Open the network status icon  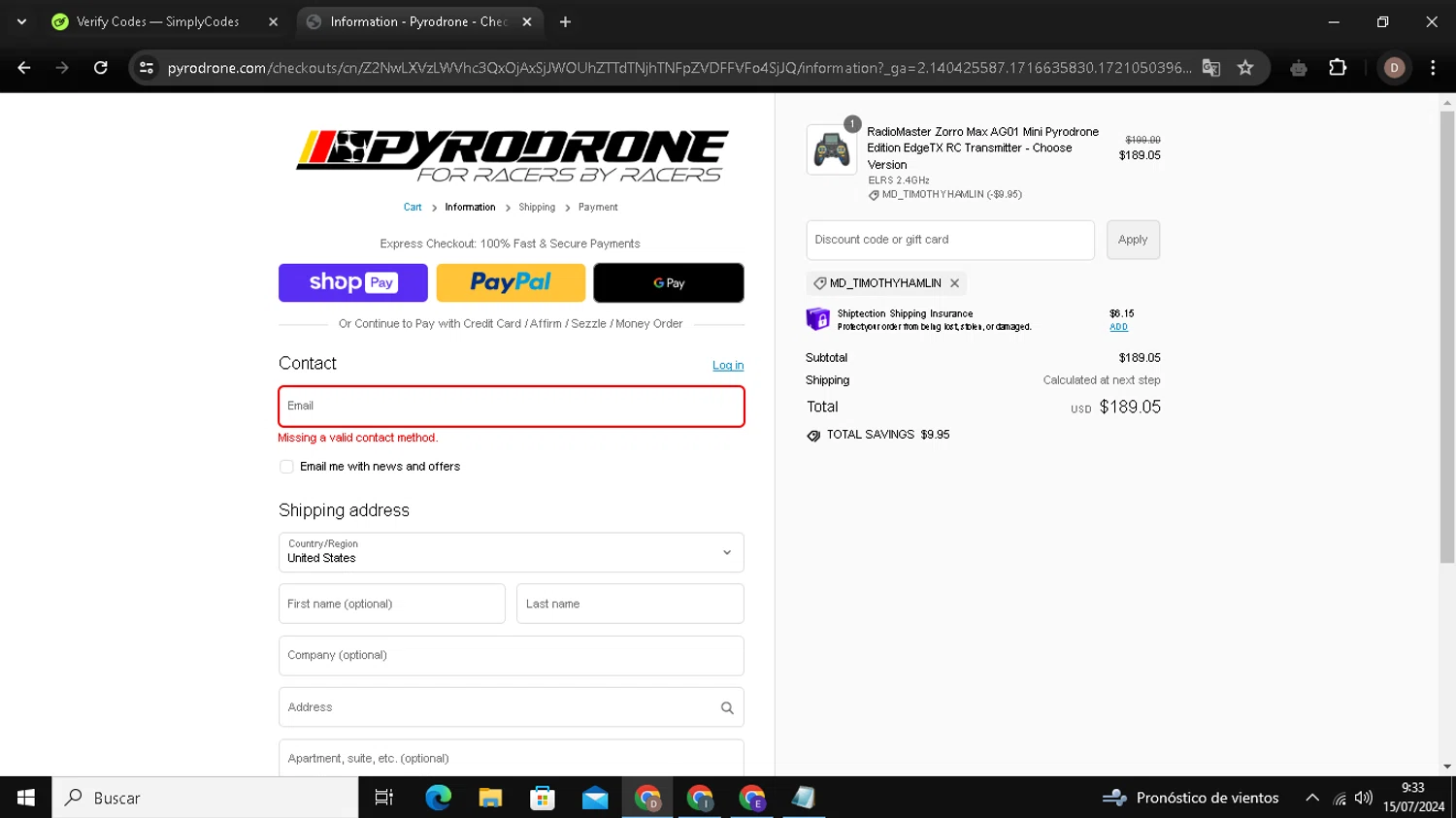[x=1340, y=799]
